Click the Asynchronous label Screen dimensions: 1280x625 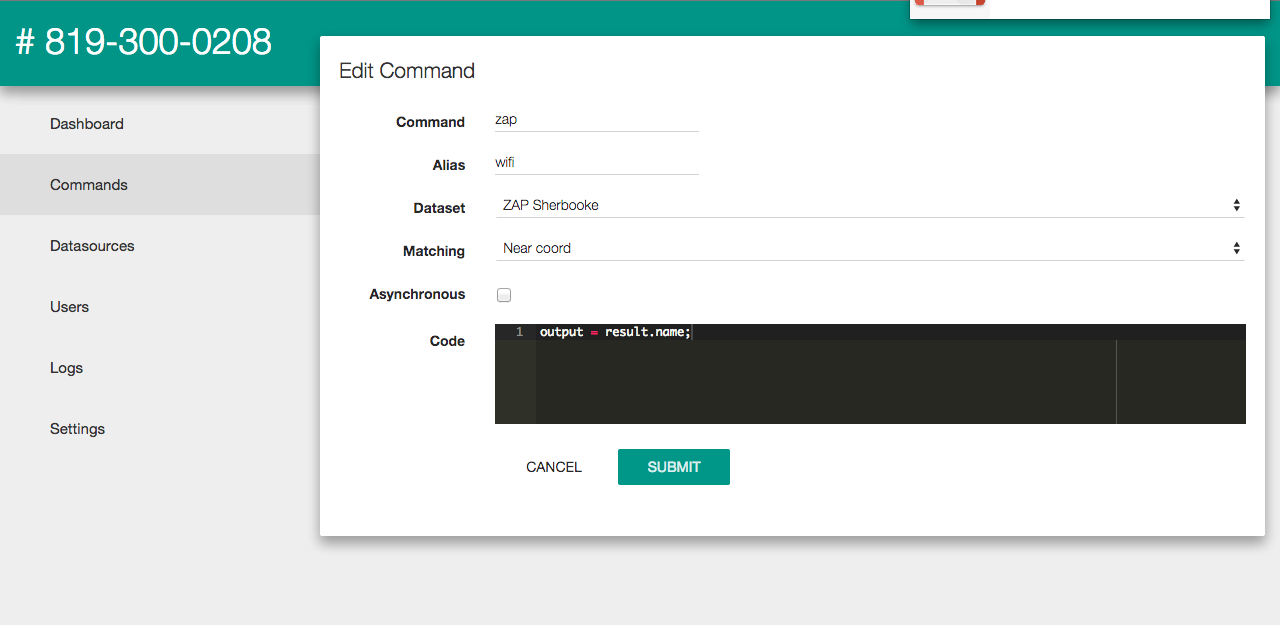(417, 294)
